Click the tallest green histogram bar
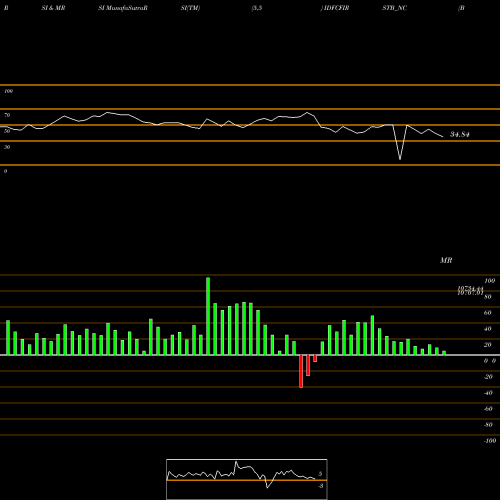 (x=208, y=316)
